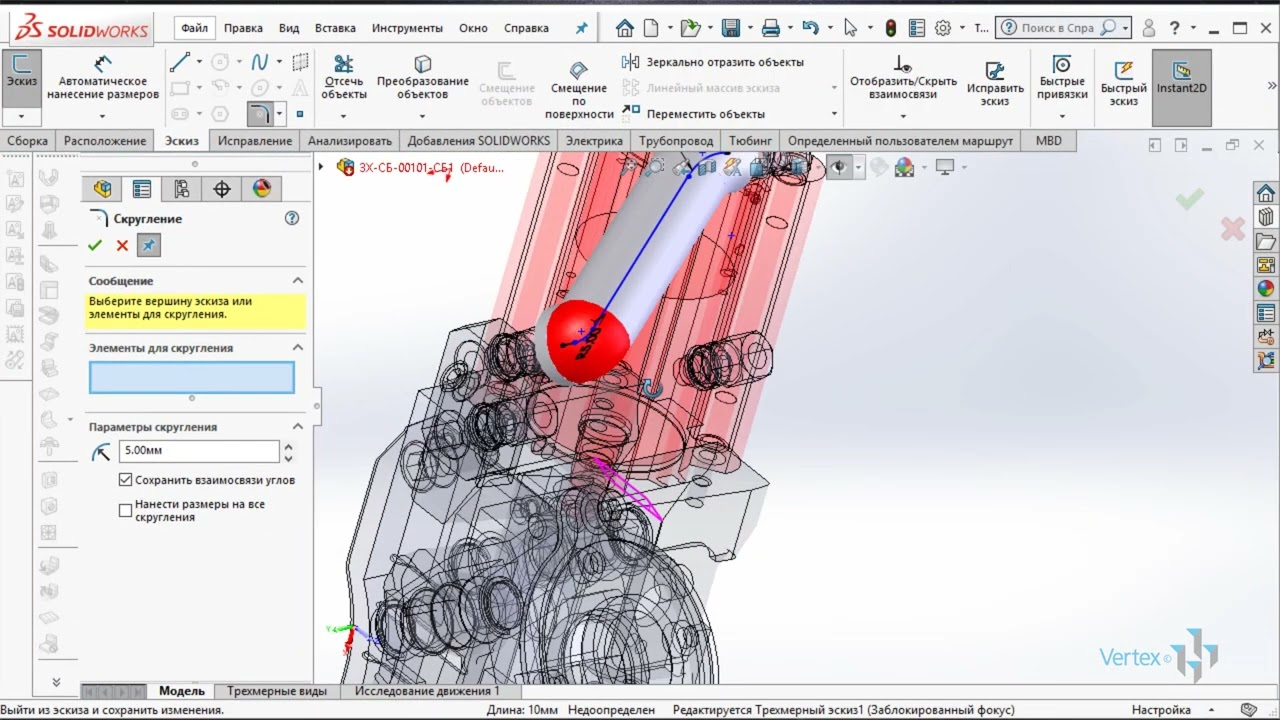The height and width of the screenshot is (720, 1280).
Task: Click the Элементы для скругления selection box
Action: click(x=192, y=377)
